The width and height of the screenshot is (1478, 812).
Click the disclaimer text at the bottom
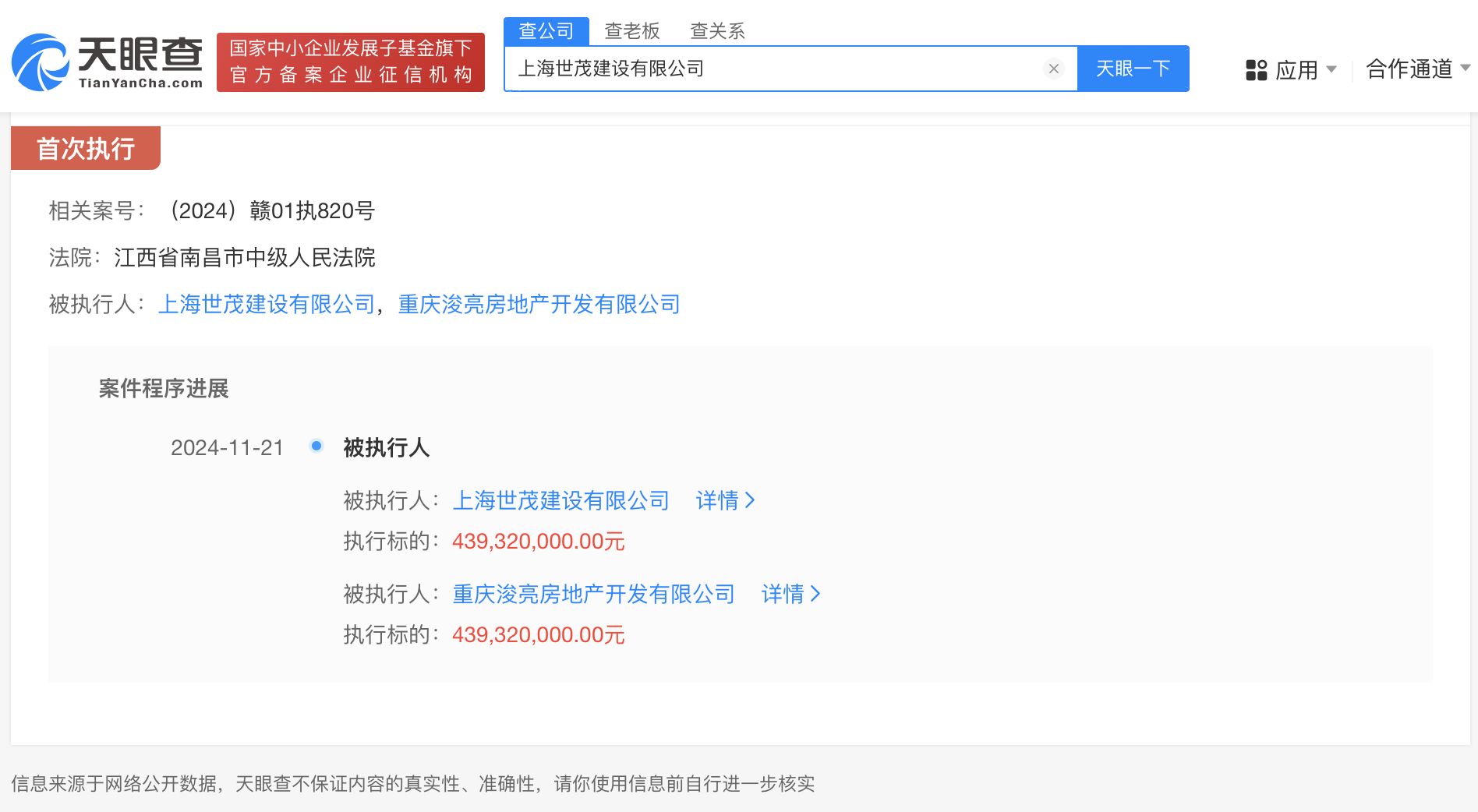point(413,783)
